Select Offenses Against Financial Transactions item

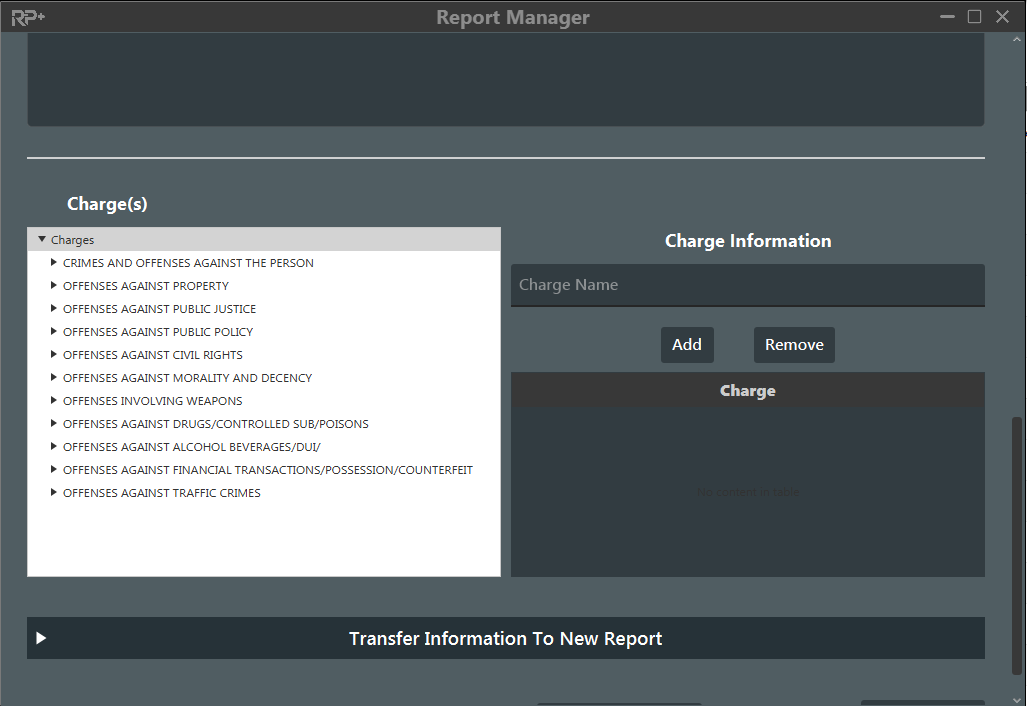[267, 470]
